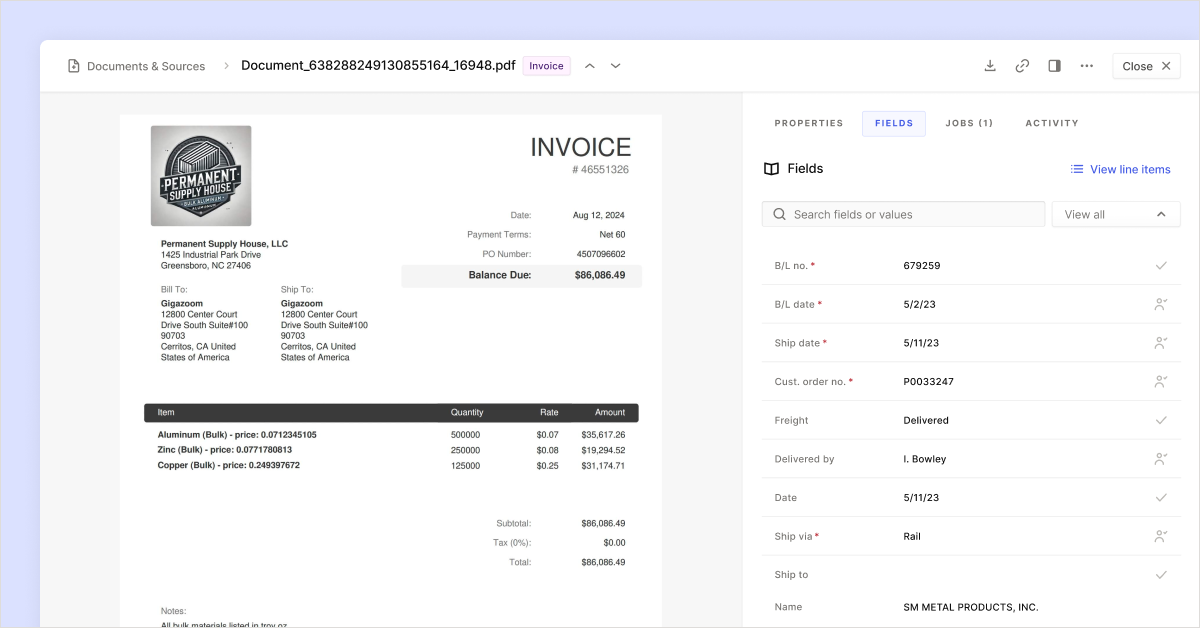The height and width of the screenshot is (628, 1200).
Task: Click the Name value SM METAL PRODUCTS, INC.
Action: (x=970, y=607)
